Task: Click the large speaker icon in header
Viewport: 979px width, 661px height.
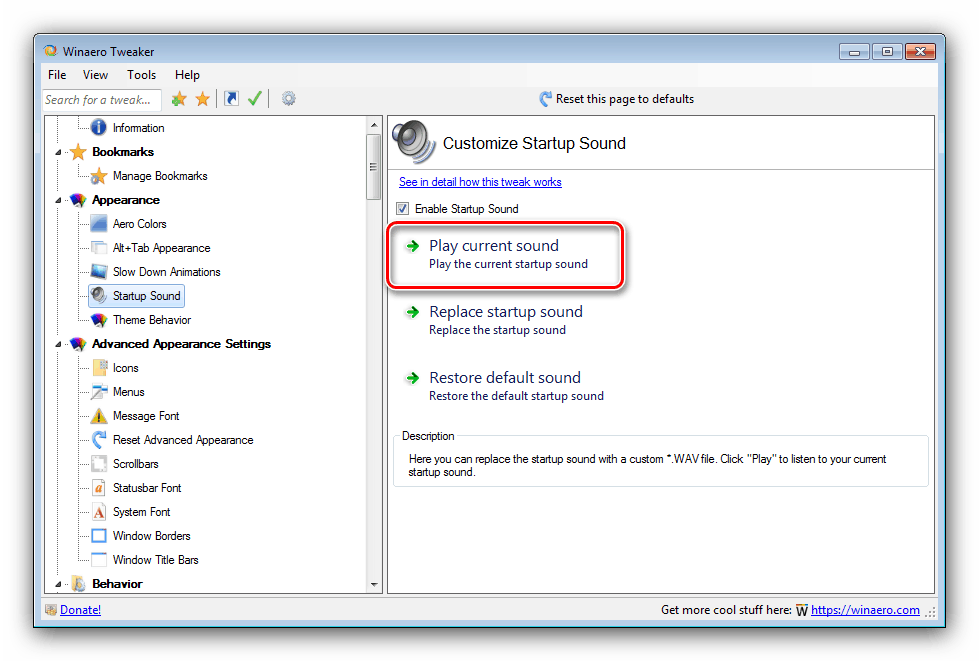Action: pos(413,141)
